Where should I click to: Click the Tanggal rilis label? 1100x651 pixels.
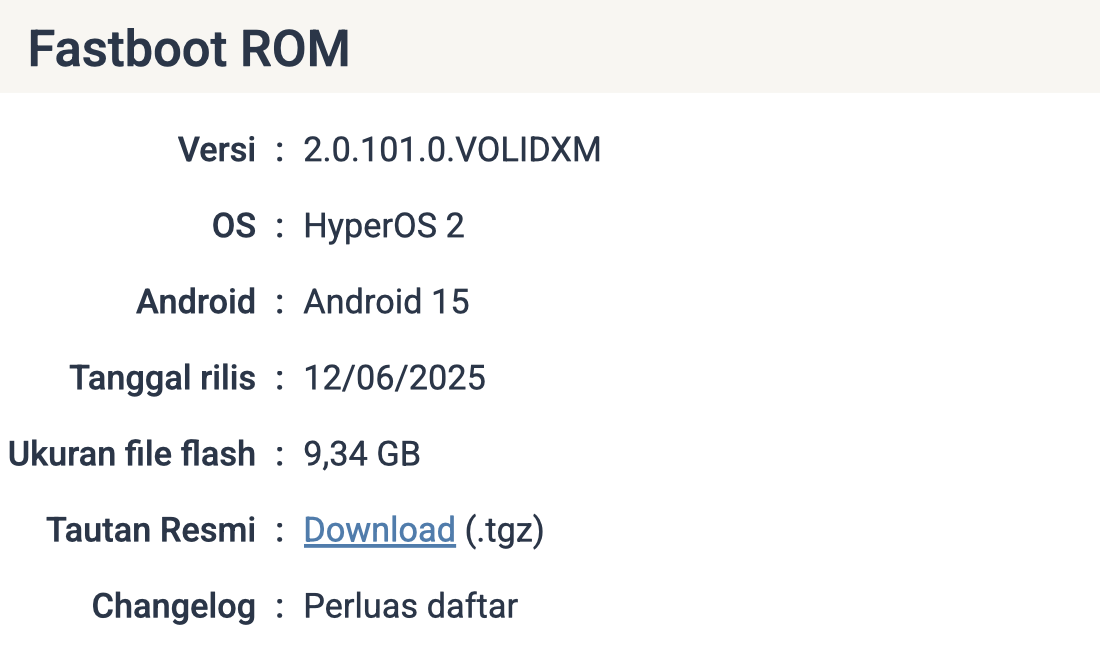click(x=163, y=377)
